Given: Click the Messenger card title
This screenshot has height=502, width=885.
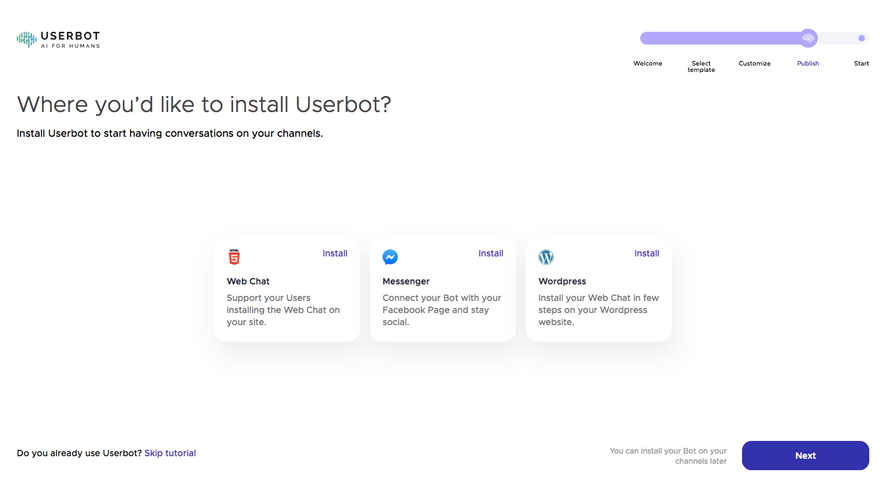Looking at the screenshot, I should [x=406, y=281].
